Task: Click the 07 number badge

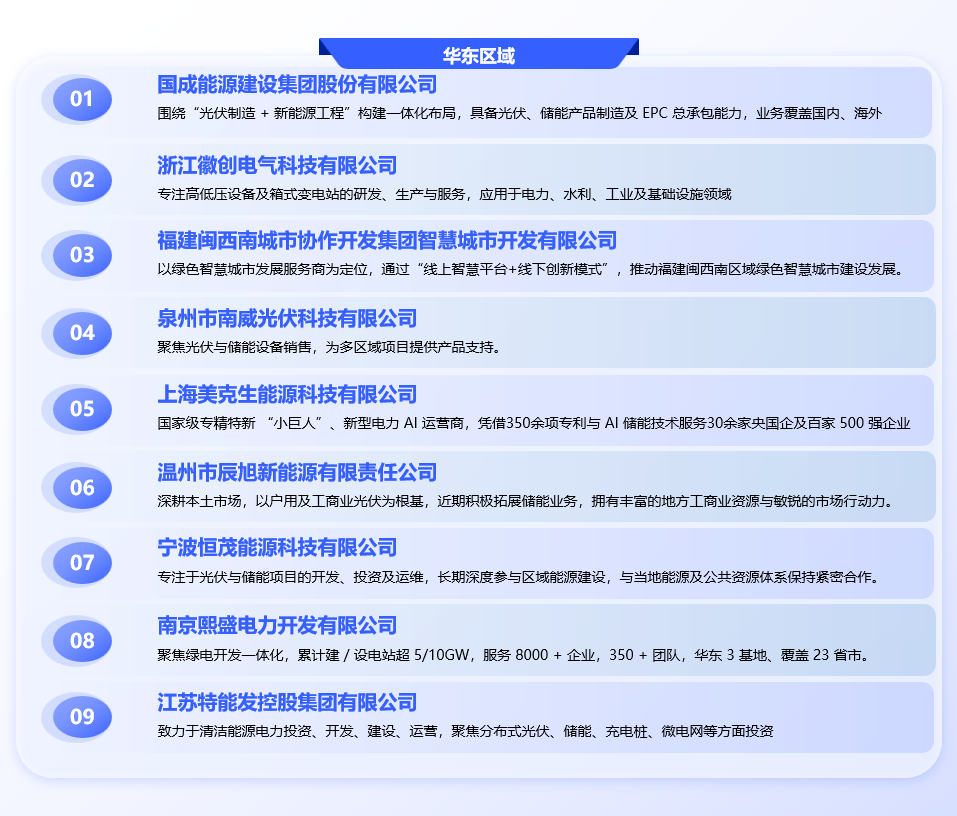Action: [82, 563]
